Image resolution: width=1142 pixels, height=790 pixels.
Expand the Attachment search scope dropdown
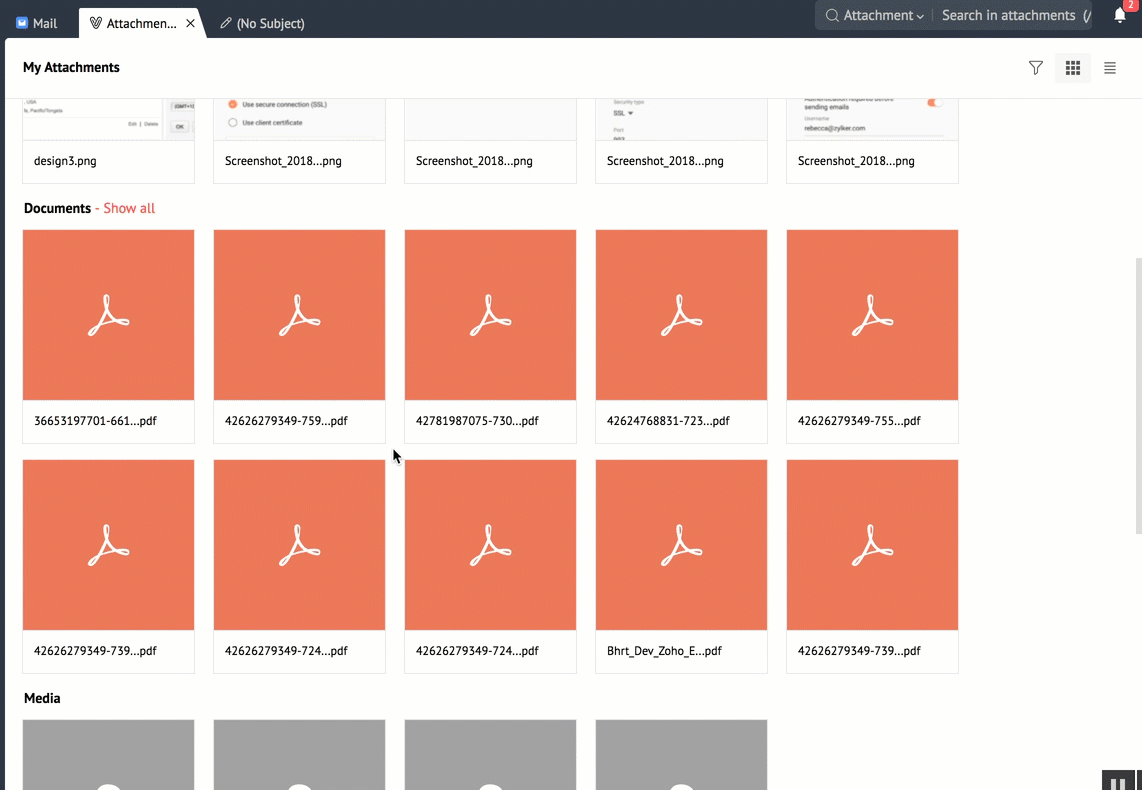click(883, 16)
